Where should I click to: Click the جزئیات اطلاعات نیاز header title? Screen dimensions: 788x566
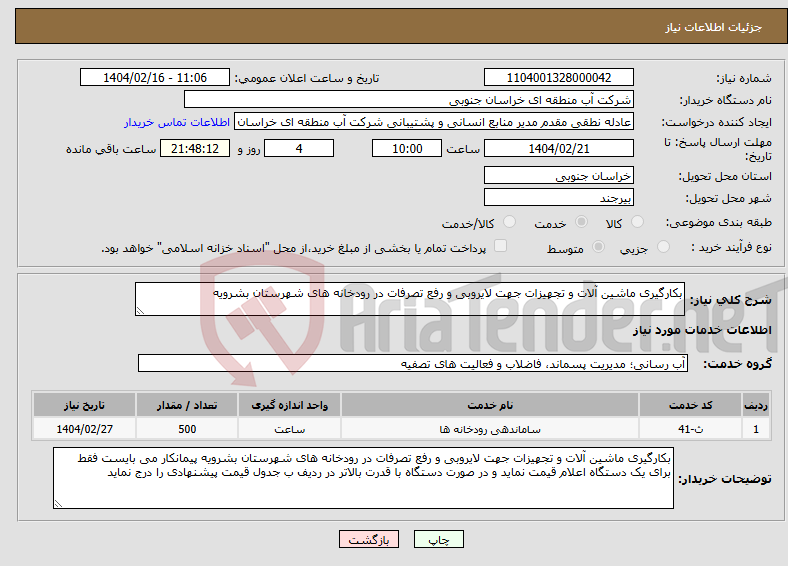tap(713, 27)
